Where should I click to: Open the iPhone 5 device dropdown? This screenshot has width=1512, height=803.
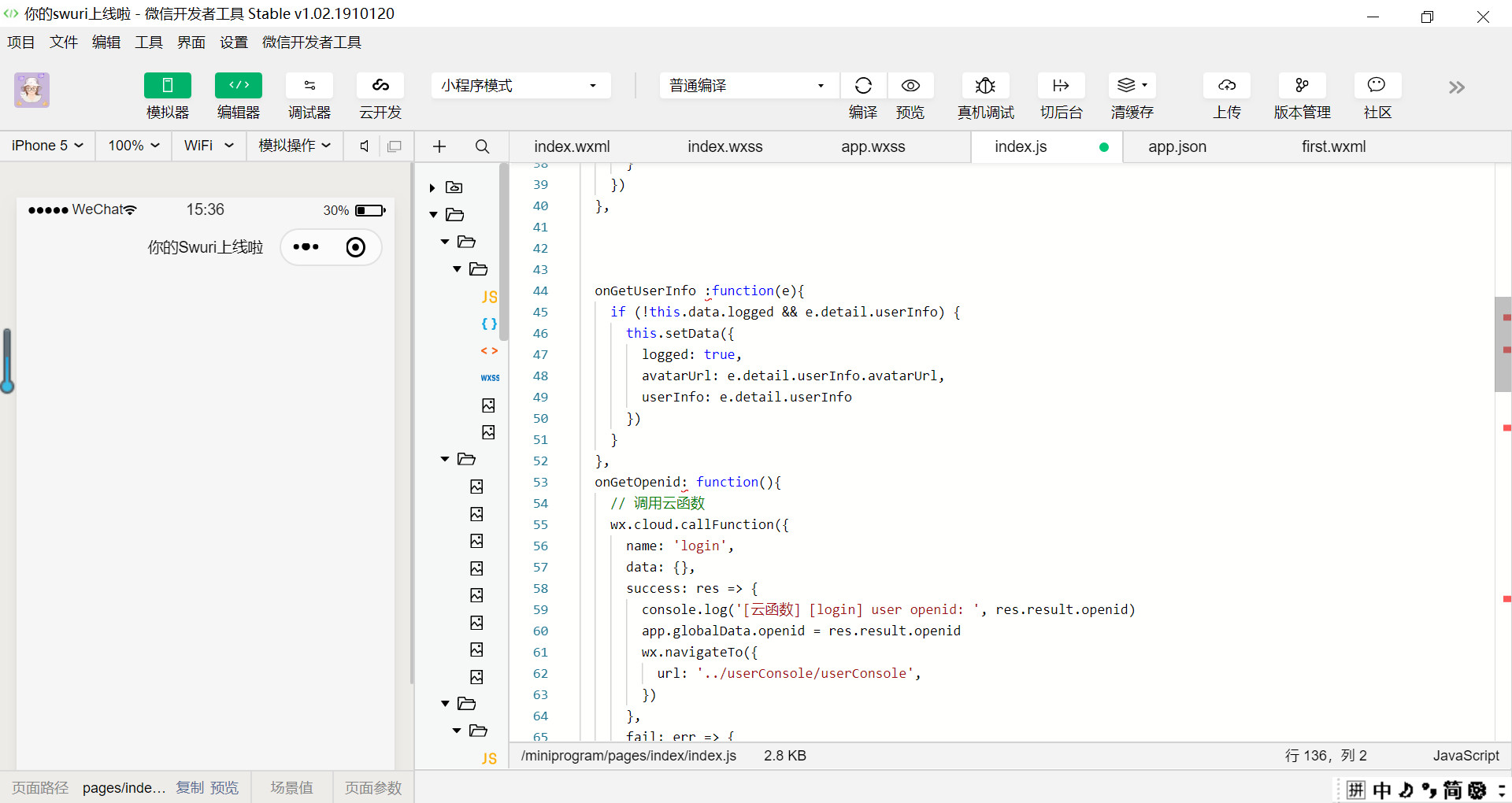click(x=47, y=146)
